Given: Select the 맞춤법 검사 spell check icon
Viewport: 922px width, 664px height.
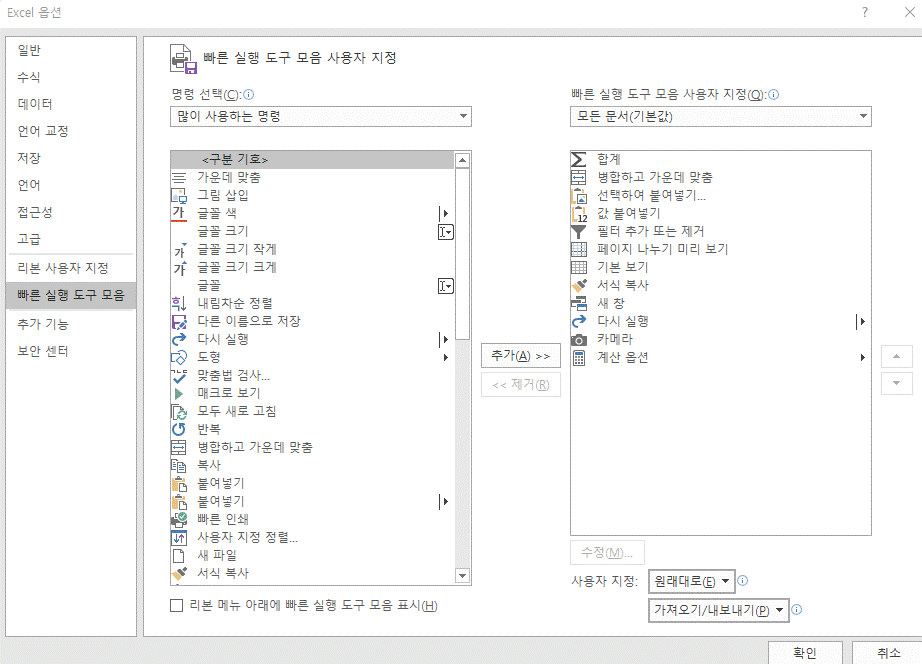Looking at the screenshot, I should point(178,375).
